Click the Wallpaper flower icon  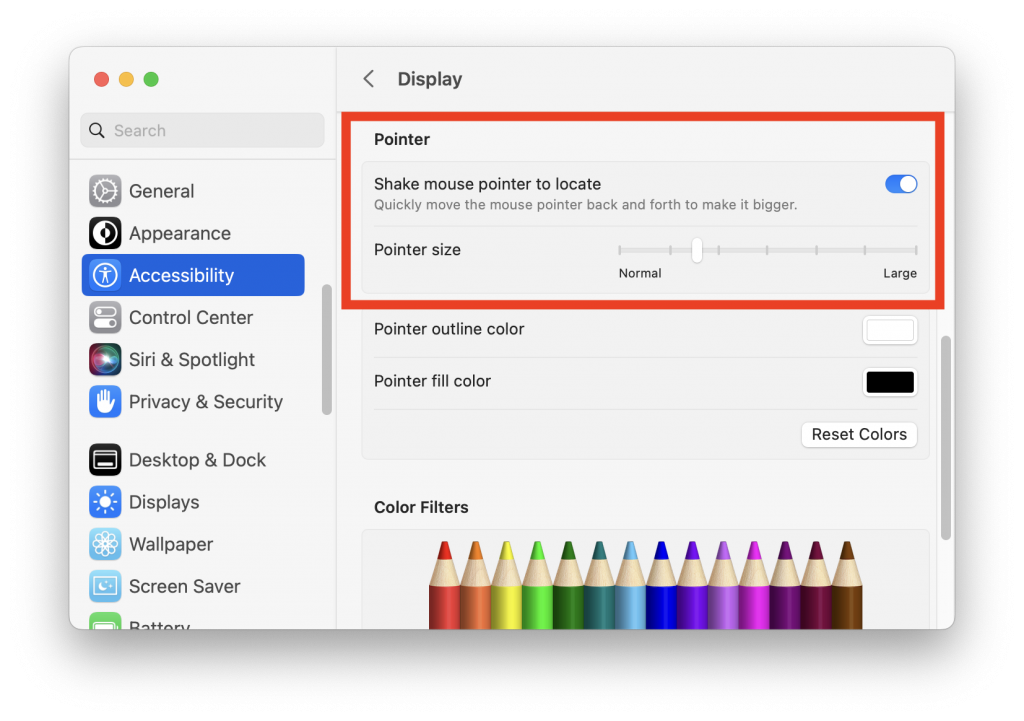click(104, 543)
